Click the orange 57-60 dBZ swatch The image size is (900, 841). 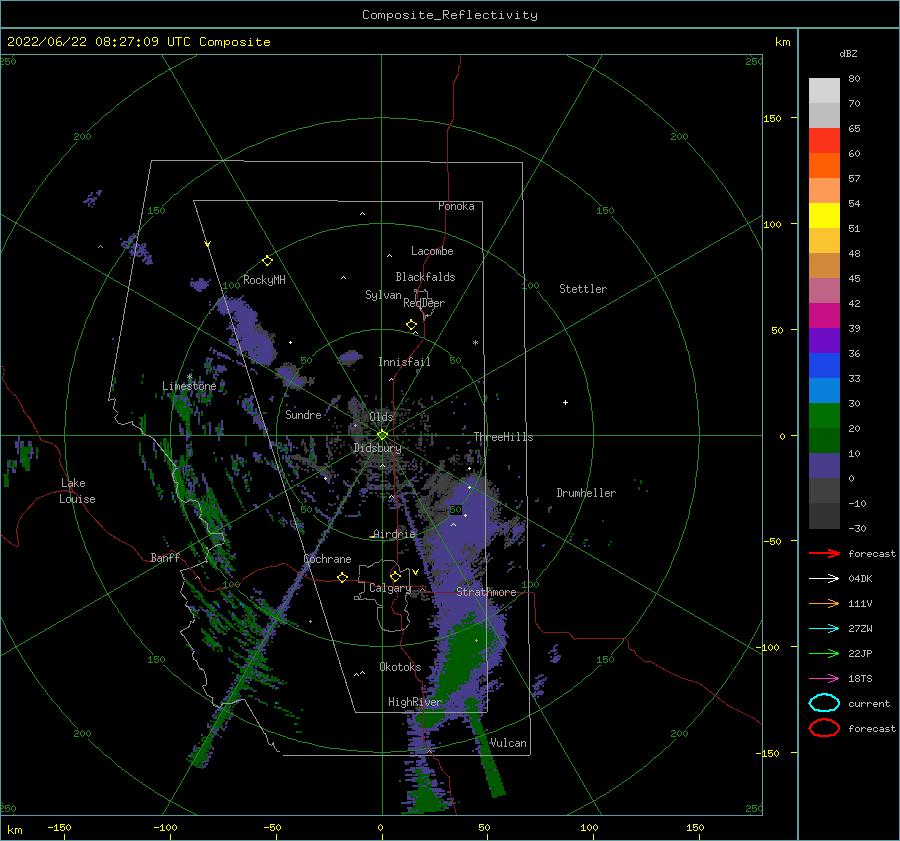pos(824,165)
